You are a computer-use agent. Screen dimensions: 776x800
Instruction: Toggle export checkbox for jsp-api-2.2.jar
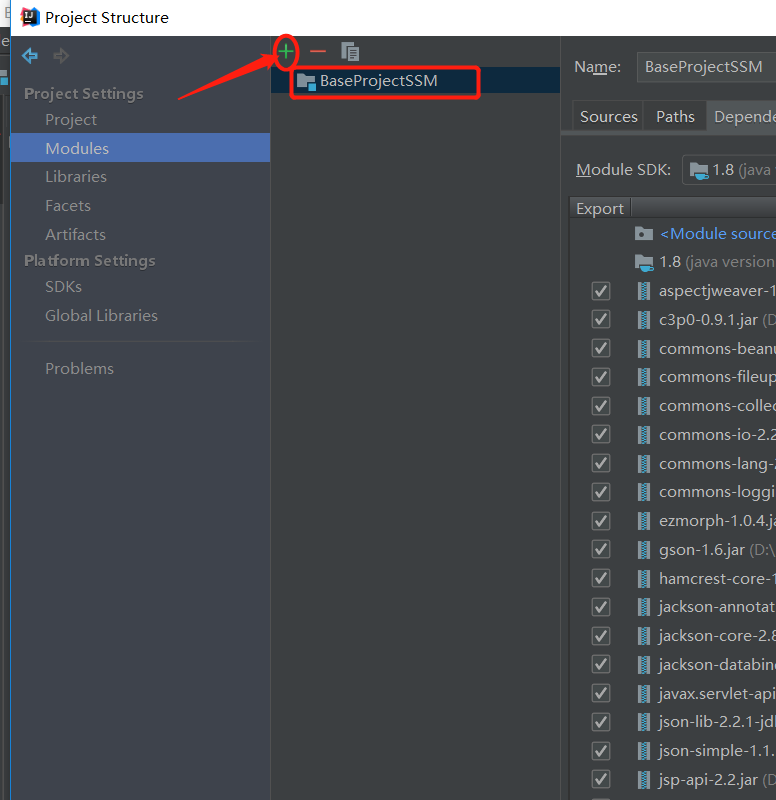coord(601,780)
